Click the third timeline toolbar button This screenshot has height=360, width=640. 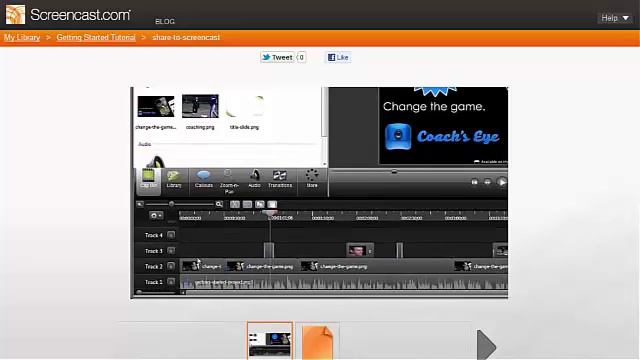260,204
